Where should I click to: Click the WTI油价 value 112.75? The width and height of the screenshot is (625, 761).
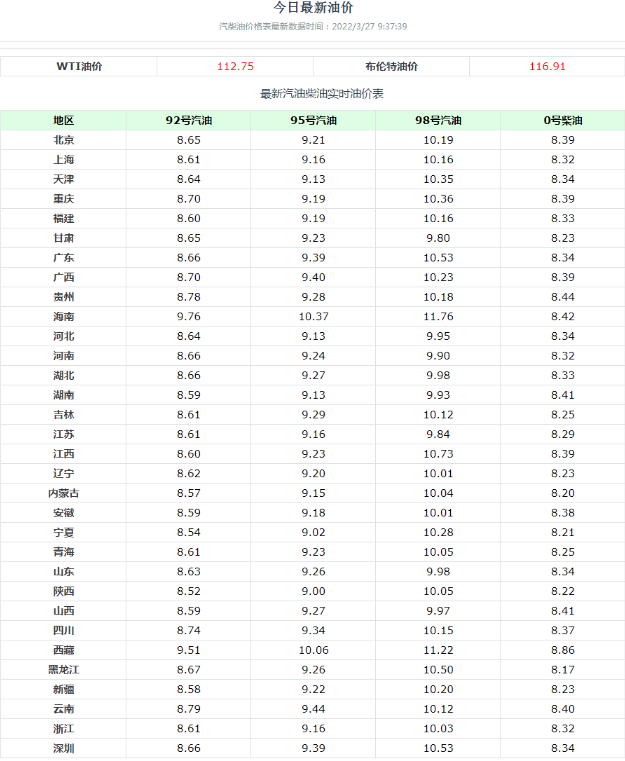point(235,66)
